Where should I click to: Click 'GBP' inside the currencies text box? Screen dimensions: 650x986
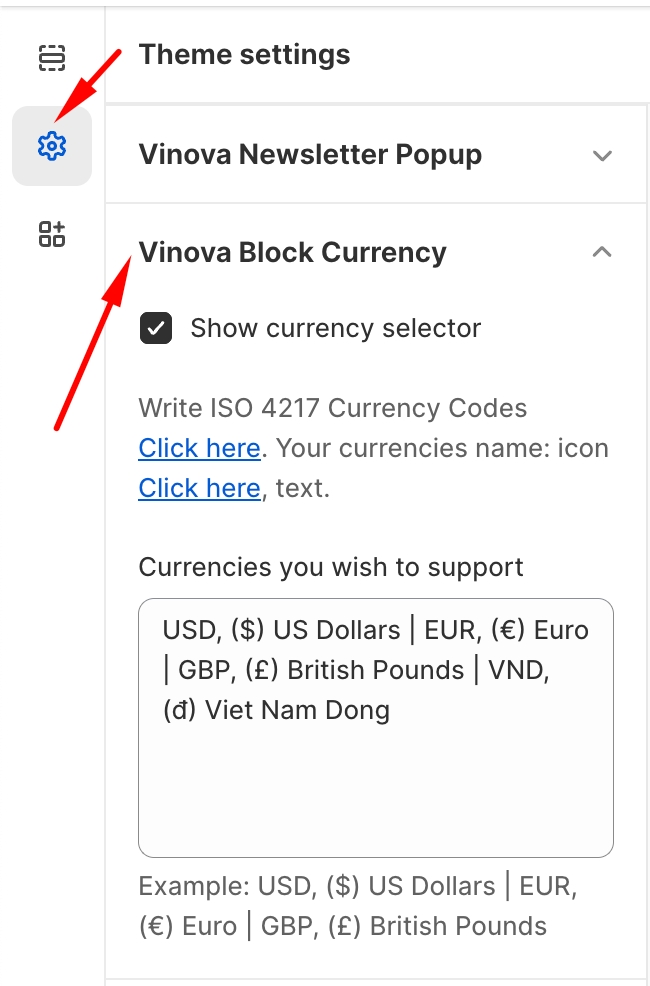click(203, 670)
